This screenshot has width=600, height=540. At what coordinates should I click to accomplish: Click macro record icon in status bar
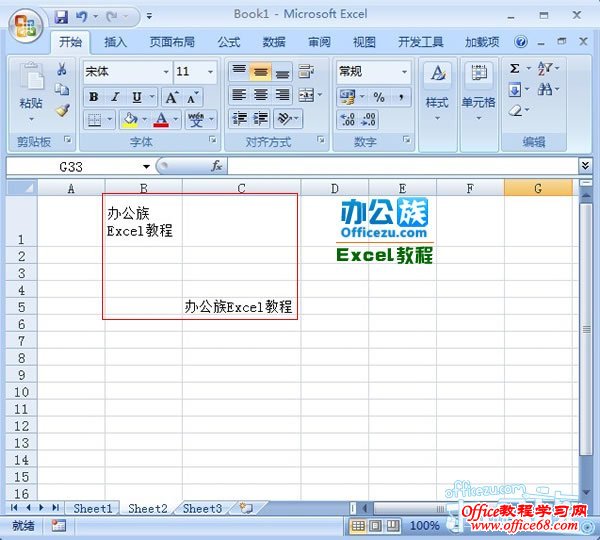59,526
